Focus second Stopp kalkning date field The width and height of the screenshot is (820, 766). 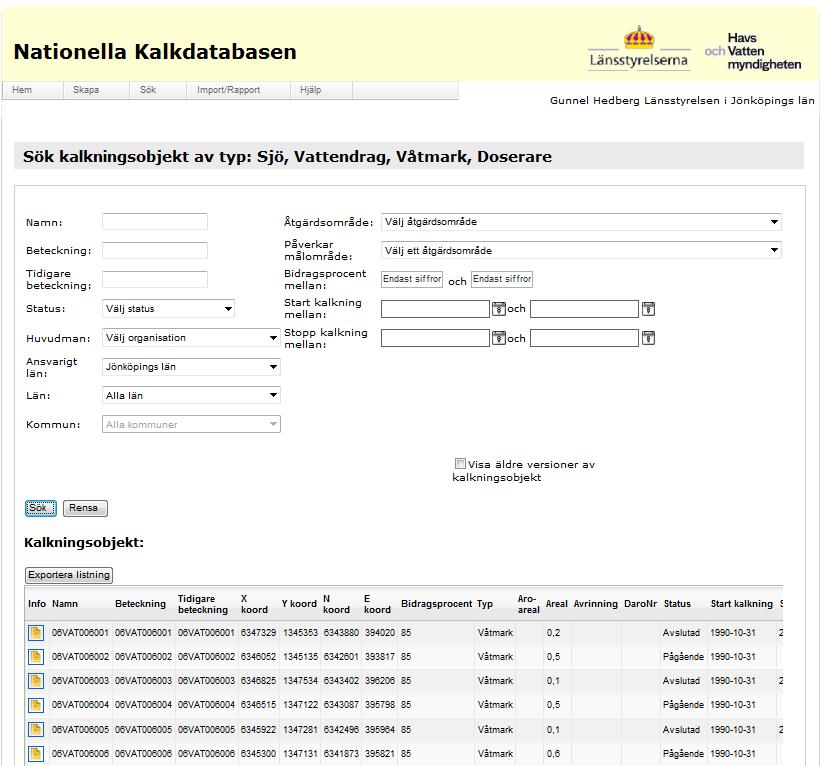tap(585, 338)
